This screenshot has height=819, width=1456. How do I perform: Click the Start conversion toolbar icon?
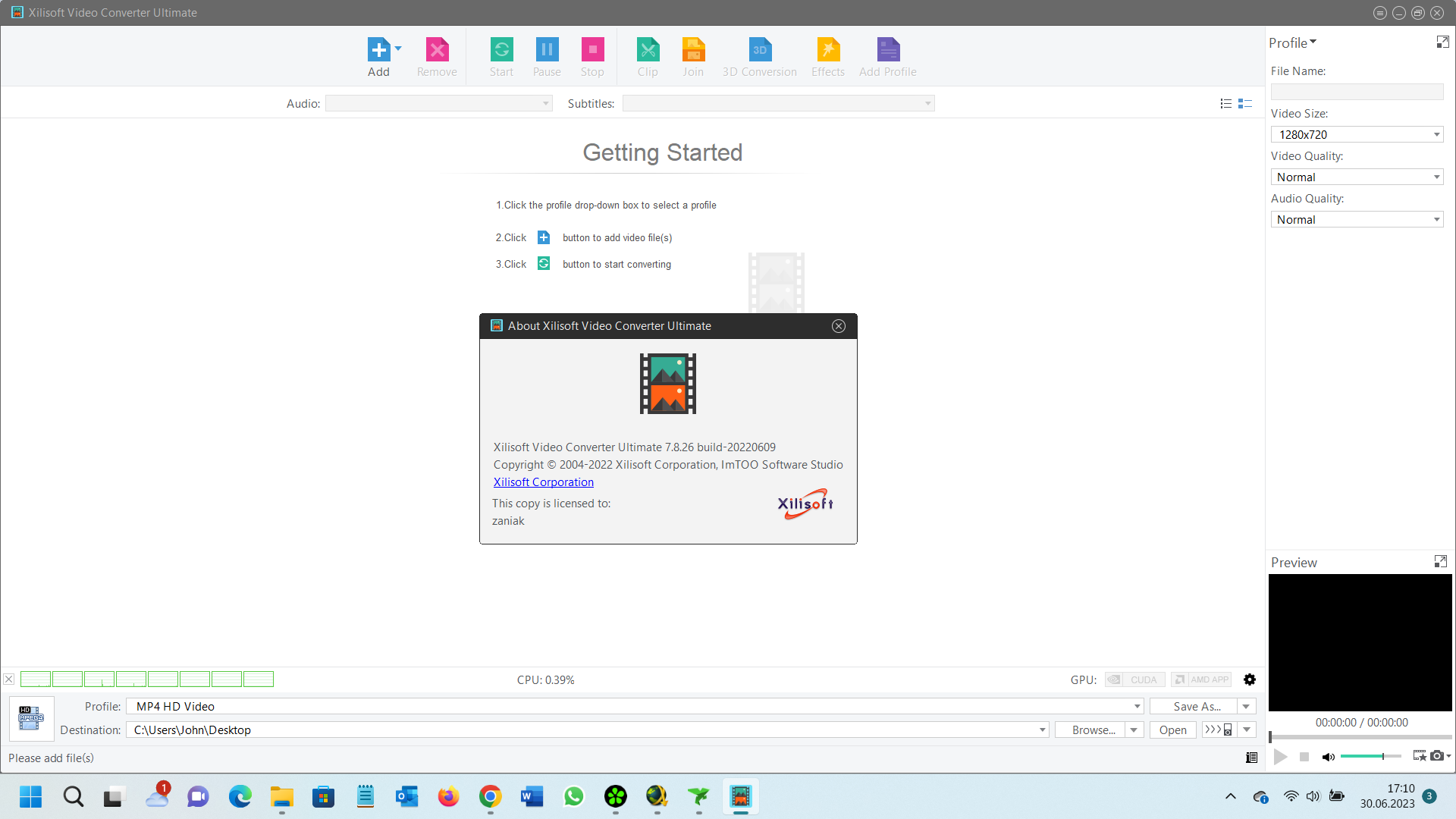click(501, 49)
